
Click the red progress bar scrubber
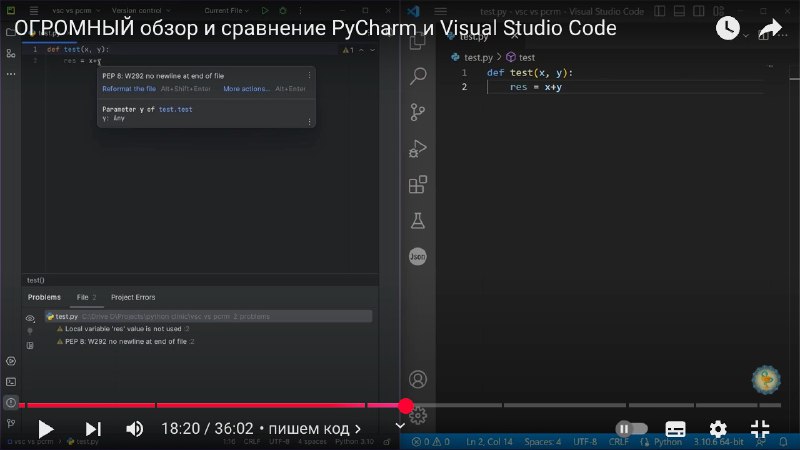click(x=406, y=406)
